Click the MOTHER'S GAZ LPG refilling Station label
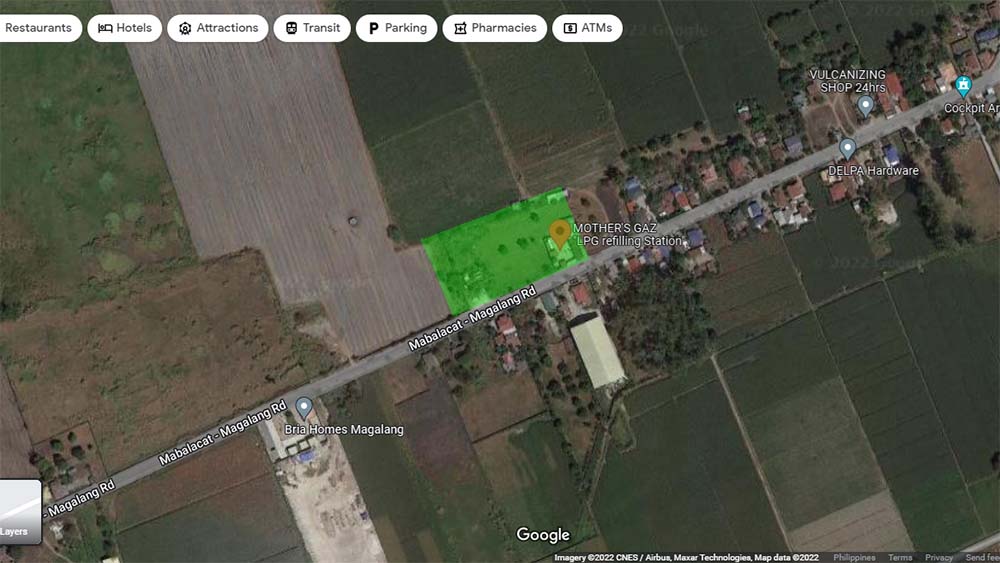The image size is (1000, 563). tap(628, 234)
